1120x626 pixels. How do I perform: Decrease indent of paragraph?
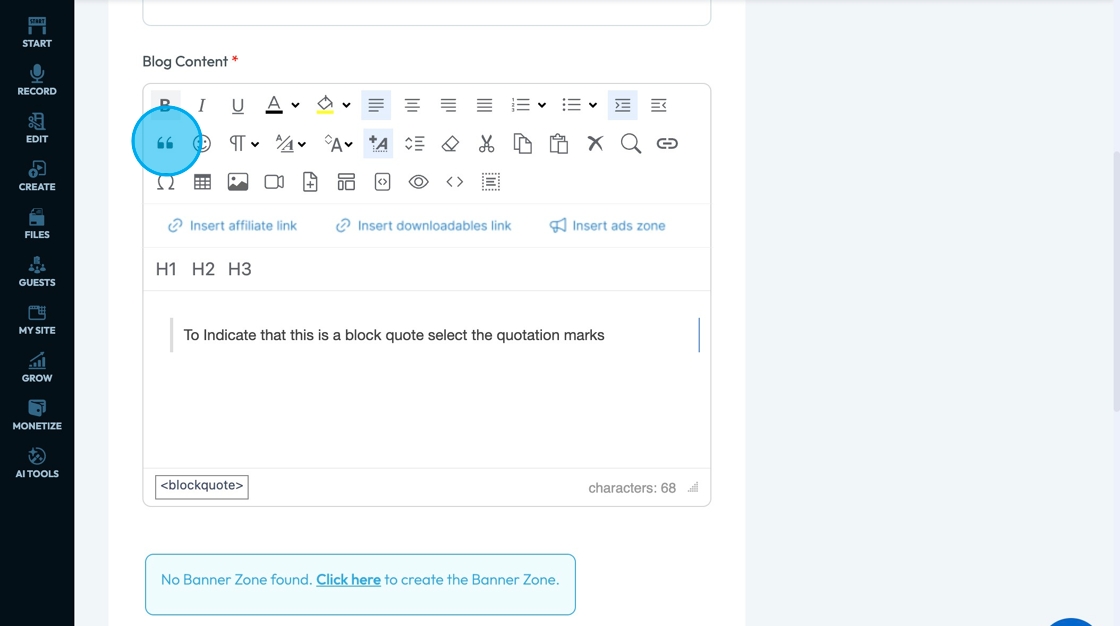click(x=659, y=105)
